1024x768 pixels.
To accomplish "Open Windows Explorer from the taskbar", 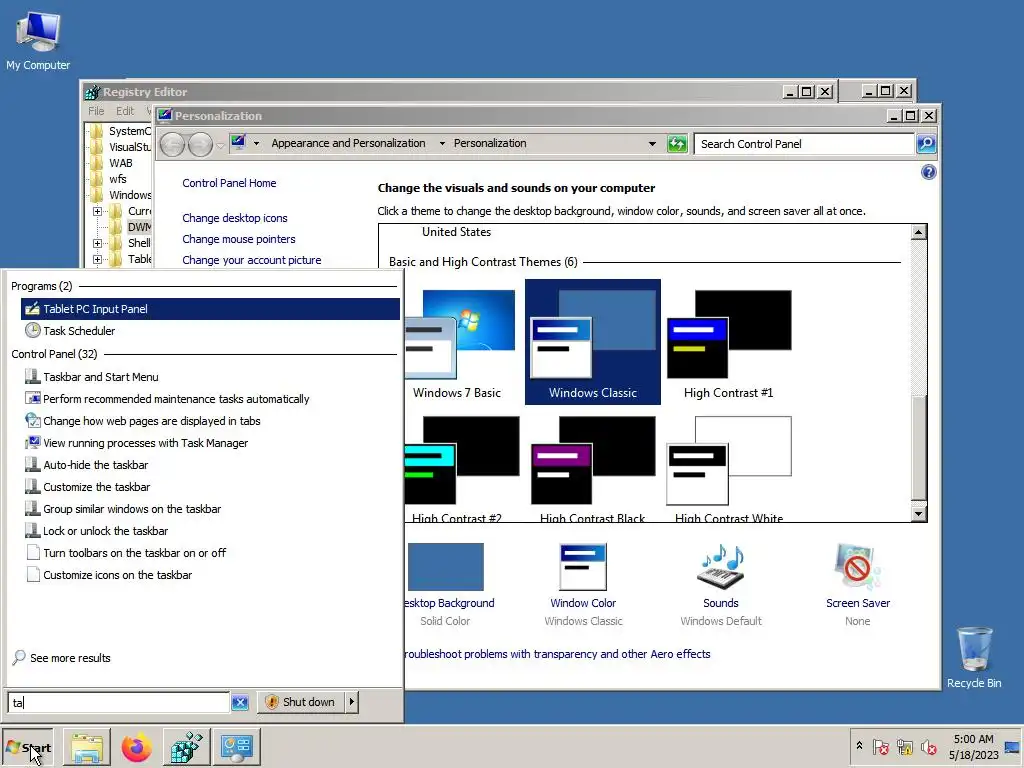I will click(x=87, y=748).
